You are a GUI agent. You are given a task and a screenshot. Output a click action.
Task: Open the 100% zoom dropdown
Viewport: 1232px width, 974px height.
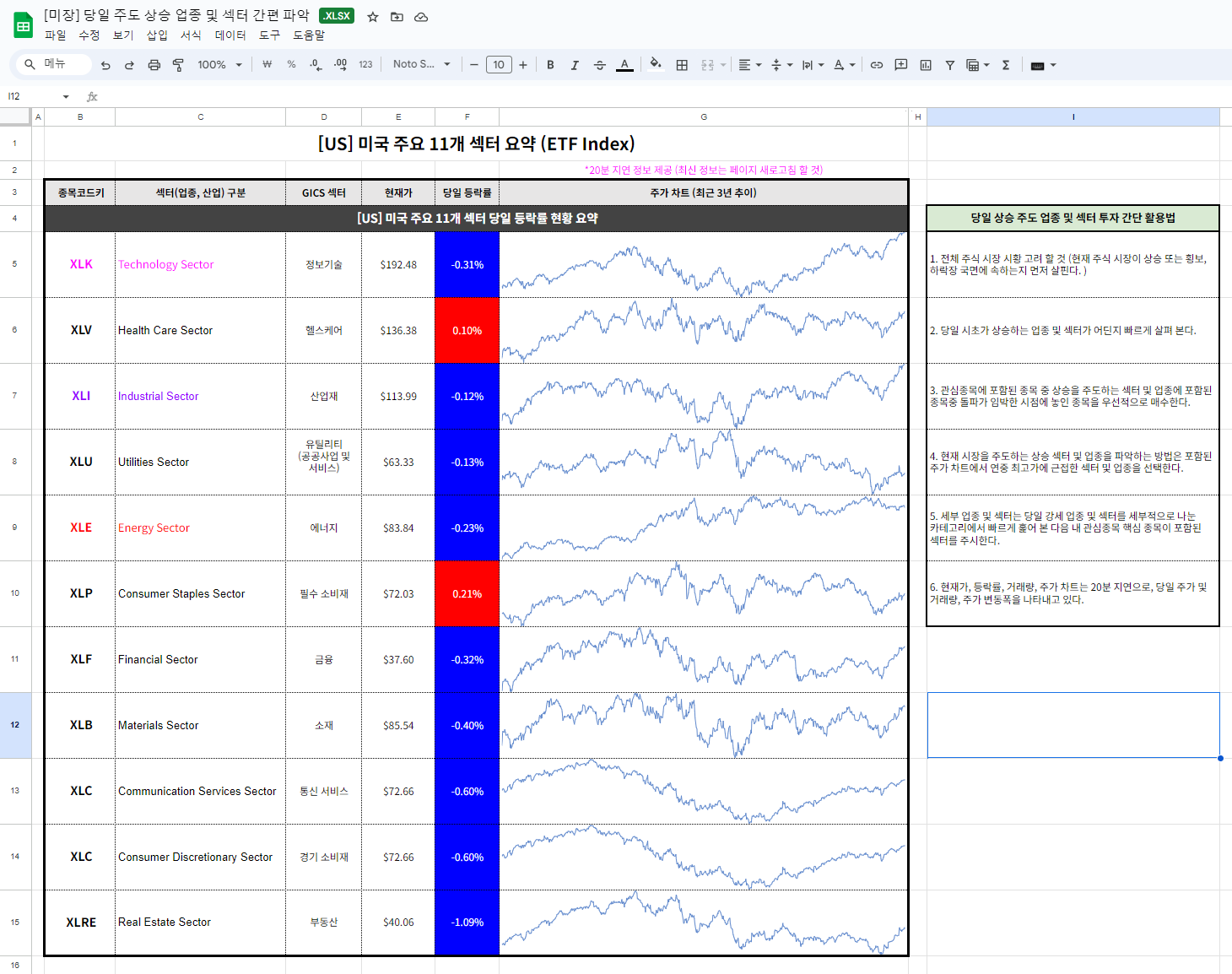pos(219,65)
